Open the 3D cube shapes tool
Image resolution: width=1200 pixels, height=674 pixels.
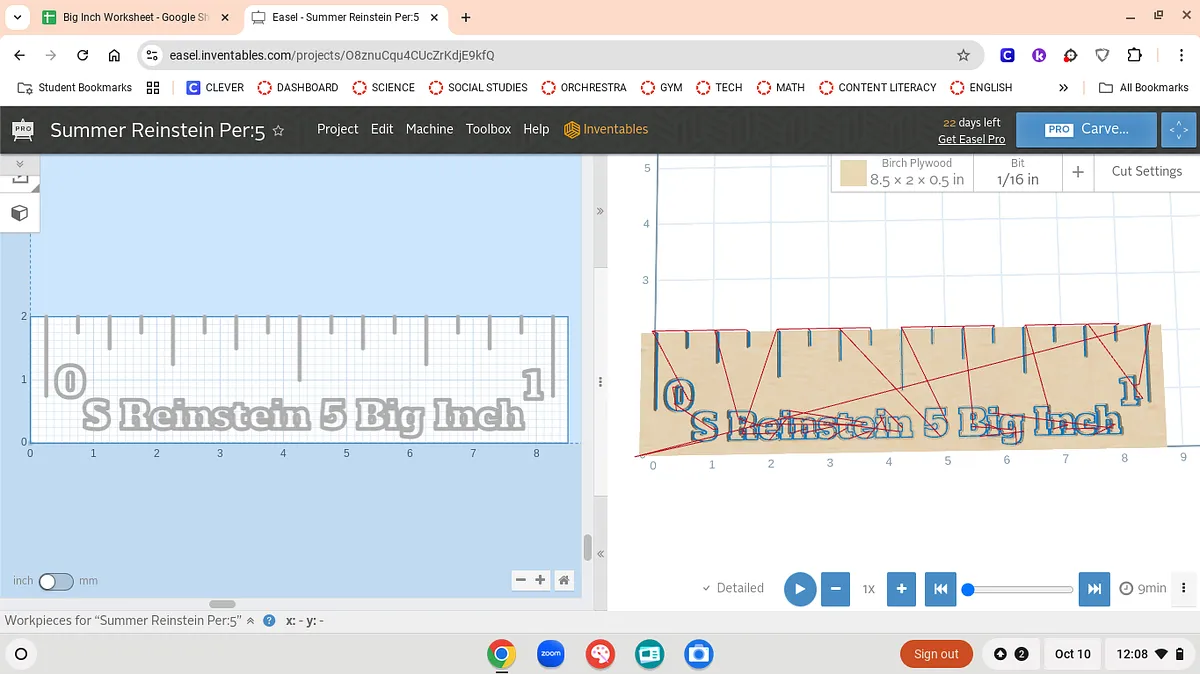(x=19, y=213)
